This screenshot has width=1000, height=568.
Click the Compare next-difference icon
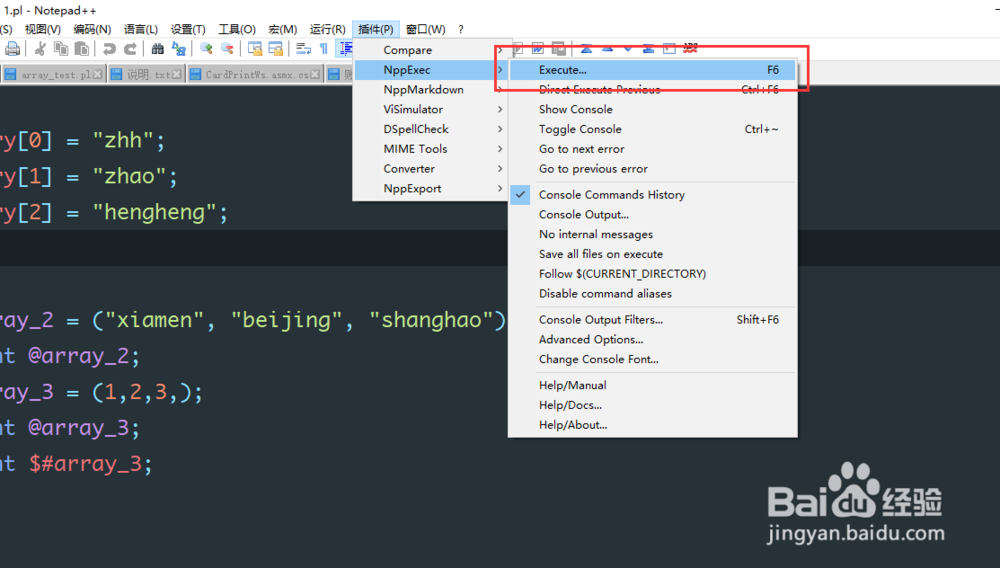(x=628, y=48)
